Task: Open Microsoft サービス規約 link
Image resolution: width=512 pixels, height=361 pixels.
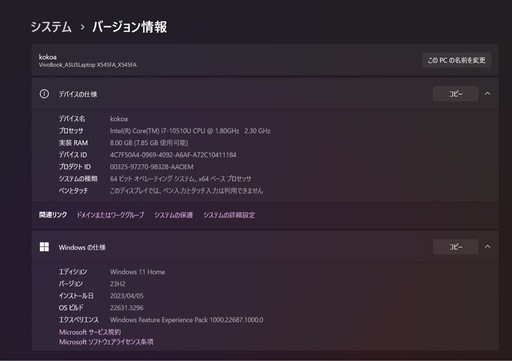Action: tap(90, 332)
